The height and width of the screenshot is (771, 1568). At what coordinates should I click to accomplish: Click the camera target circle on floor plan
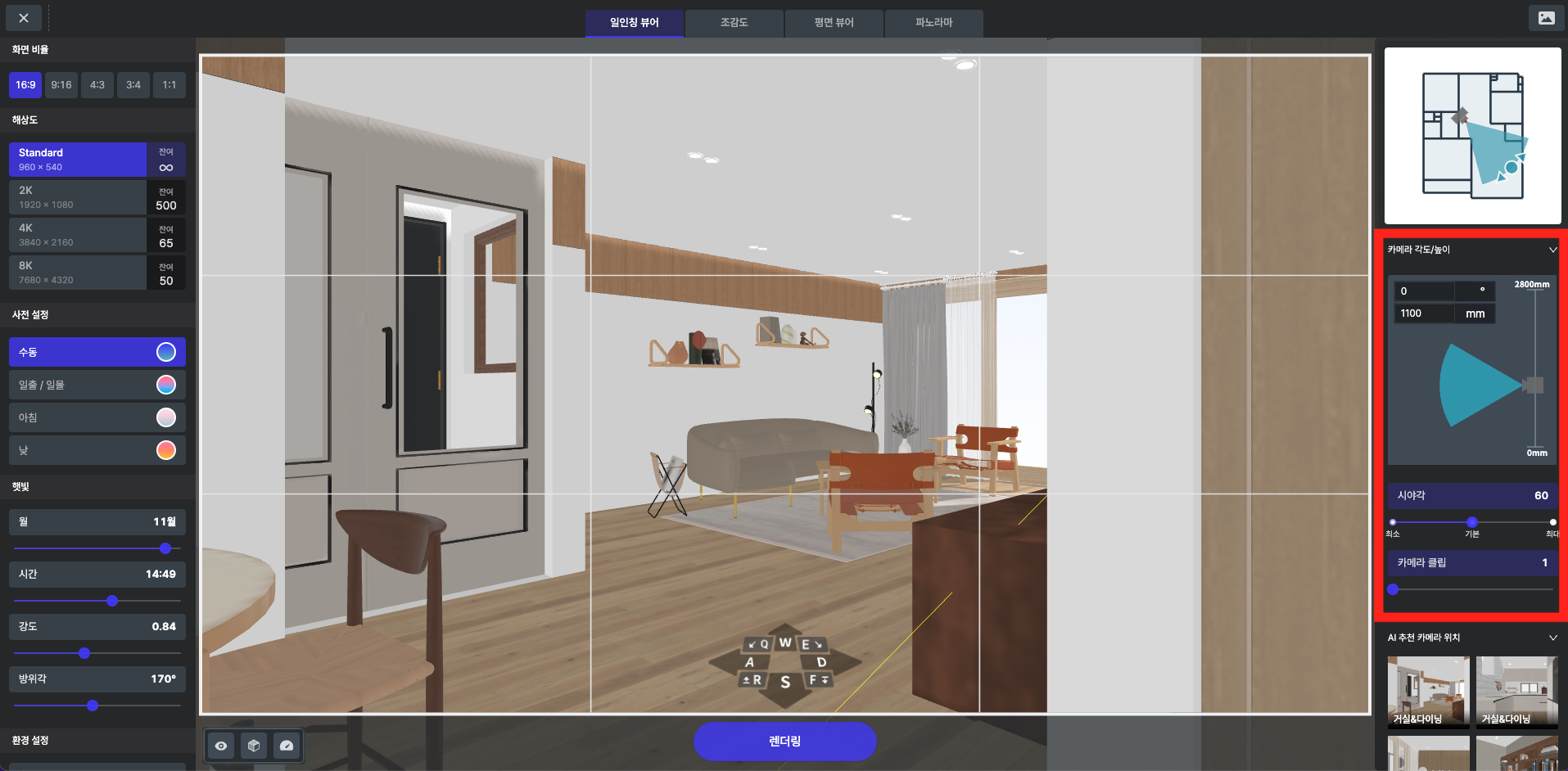[1512, 168]
